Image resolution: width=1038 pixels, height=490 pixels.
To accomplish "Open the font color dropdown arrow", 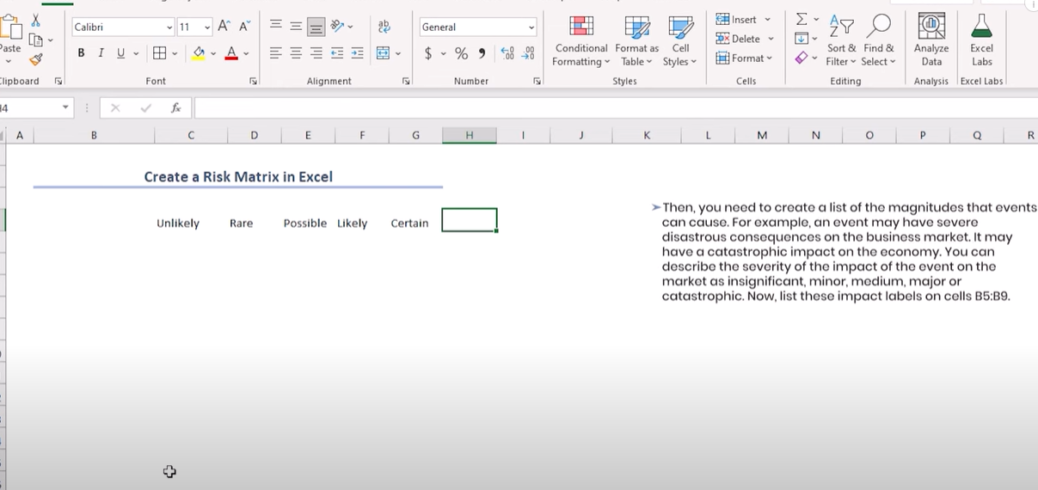I will pyautogui.click(x=246, y=53).
